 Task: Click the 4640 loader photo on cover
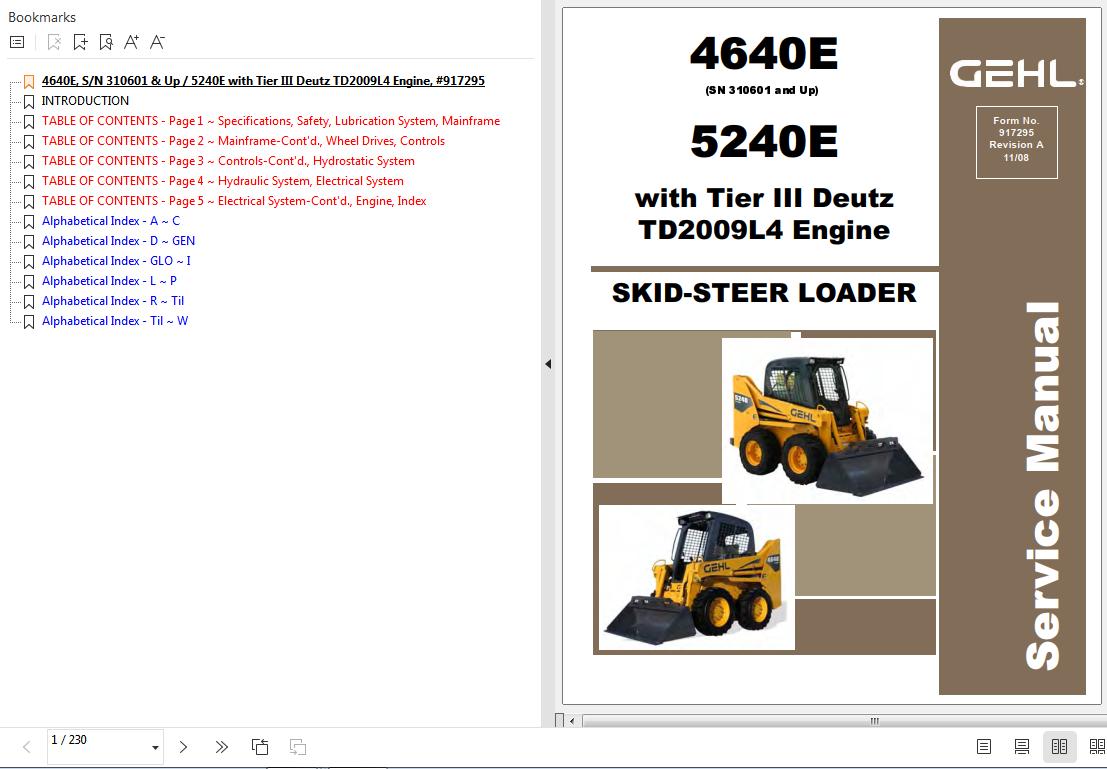coord(697,578)
